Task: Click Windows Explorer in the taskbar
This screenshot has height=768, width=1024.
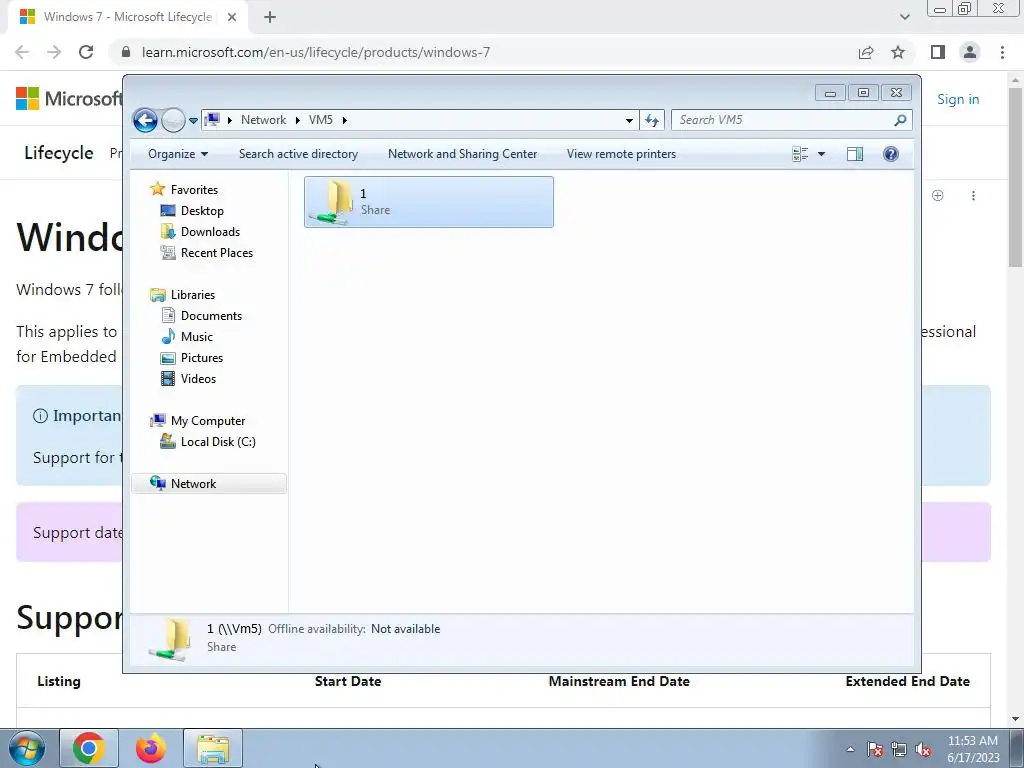Action: pyautogui.click(x=213, y=748)
